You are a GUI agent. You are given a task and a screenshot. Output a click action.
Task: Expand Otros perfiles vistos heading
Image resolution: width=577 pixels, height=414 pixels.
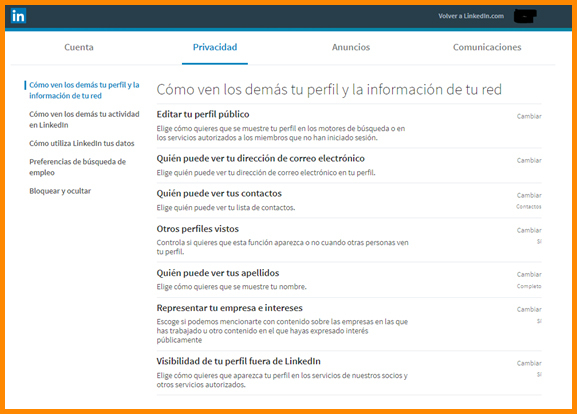pyautogui.click(x=198, y=229)
